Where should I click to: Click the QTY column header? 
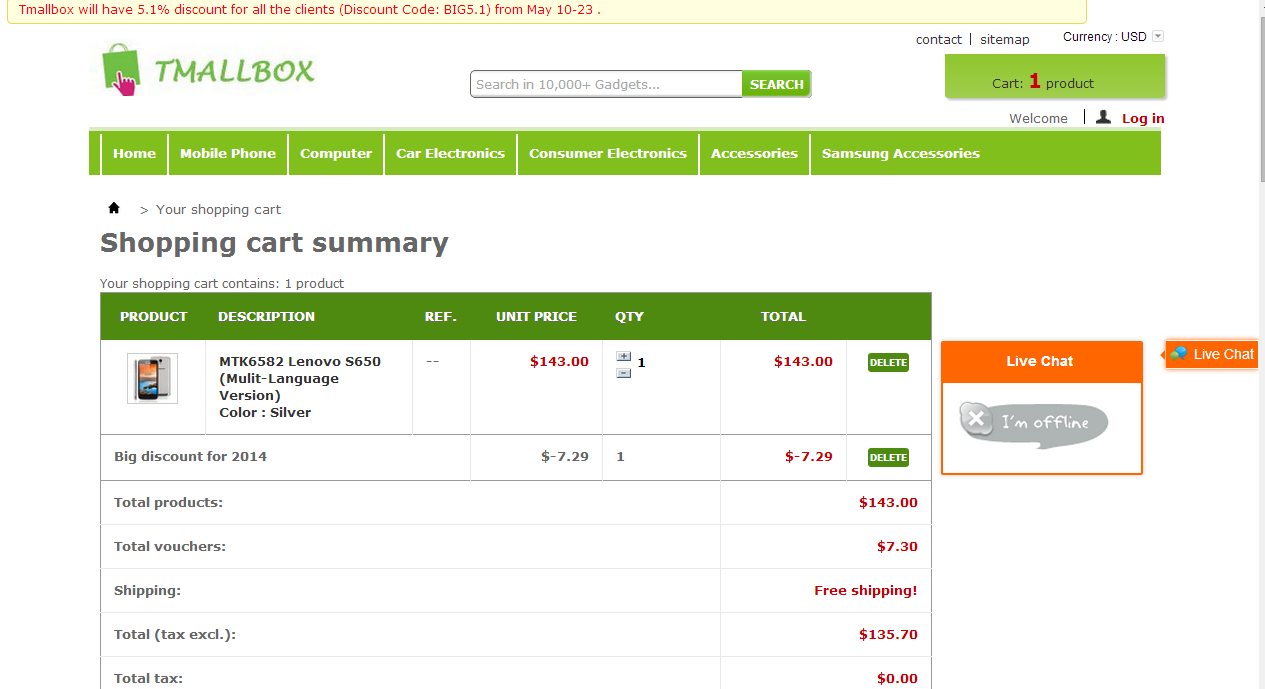coord(629,316)
